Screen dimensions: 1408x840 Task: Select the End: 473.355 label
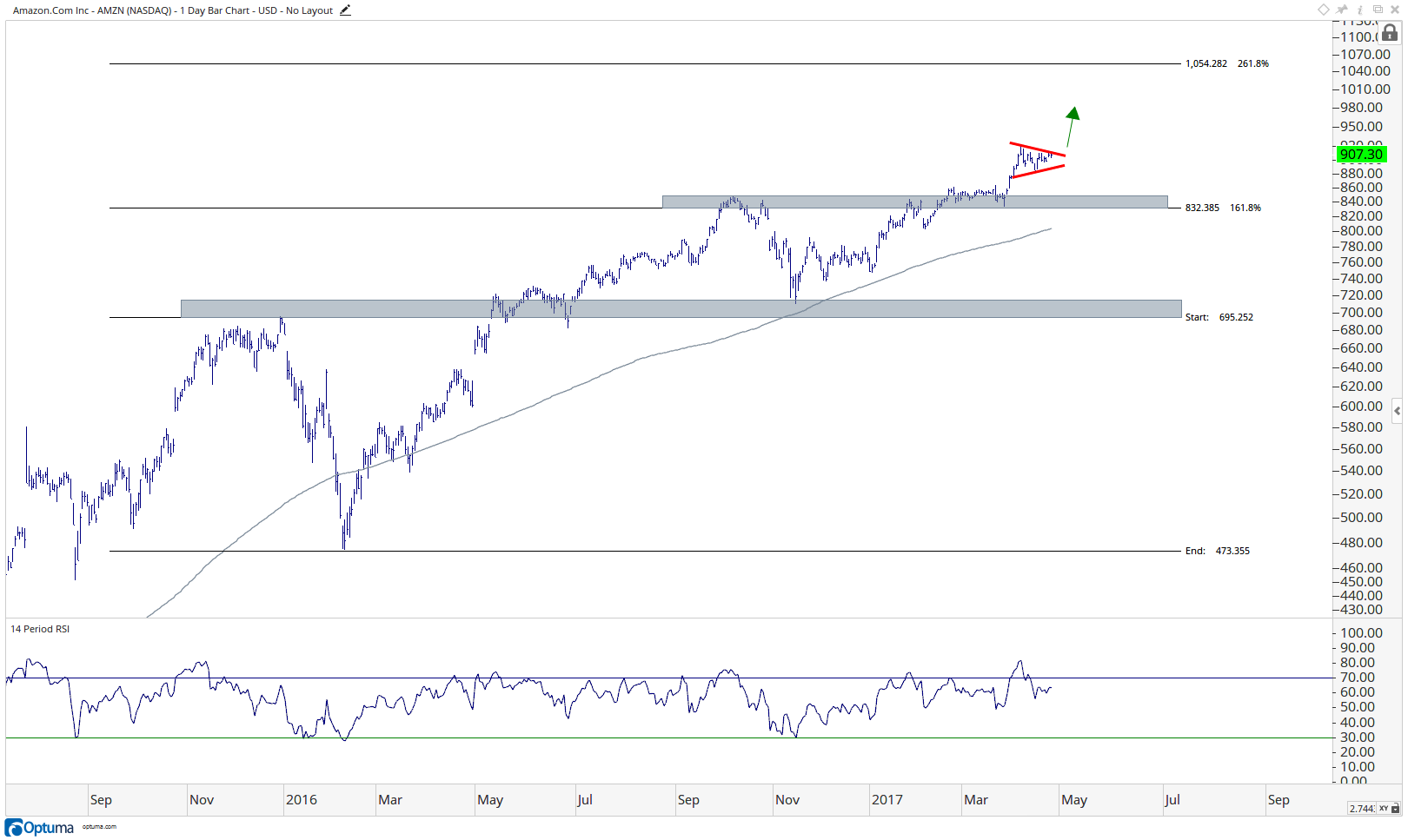[1217, 551]
